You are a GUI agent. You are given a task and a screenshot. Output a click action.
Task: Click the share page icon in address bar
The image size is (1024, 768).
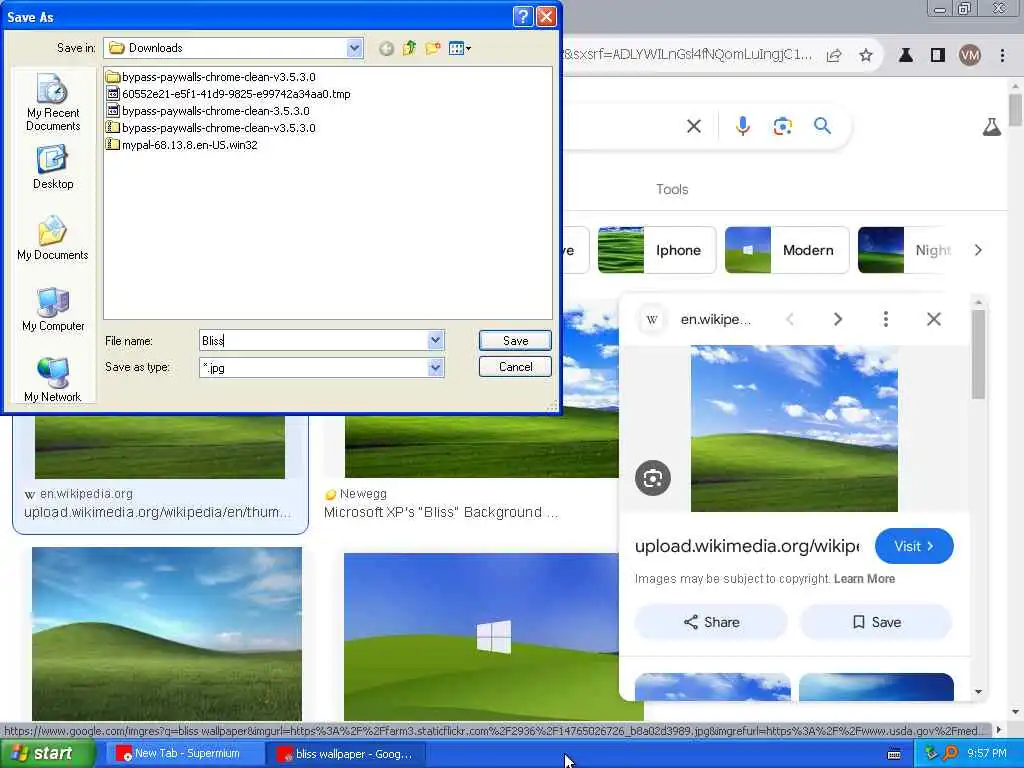[834, 56]
